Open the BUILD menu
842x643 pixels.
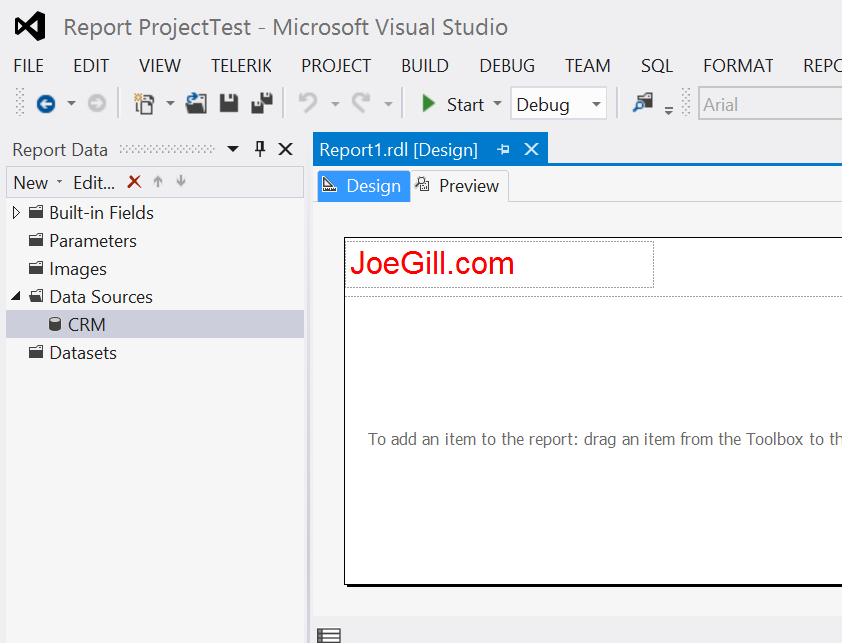[x=425, y=66]
